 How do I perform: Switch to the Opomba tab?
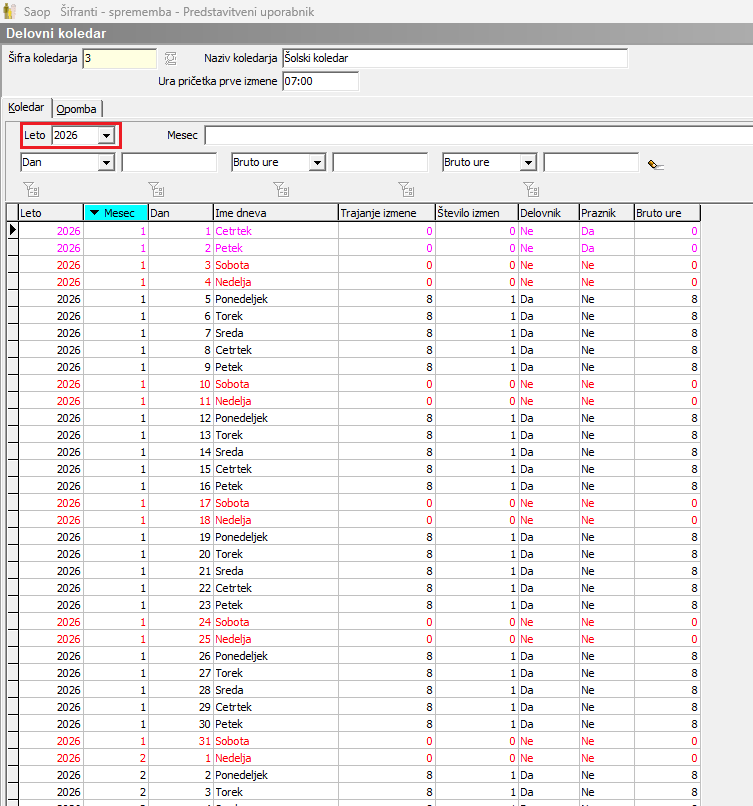click(77, 109)
